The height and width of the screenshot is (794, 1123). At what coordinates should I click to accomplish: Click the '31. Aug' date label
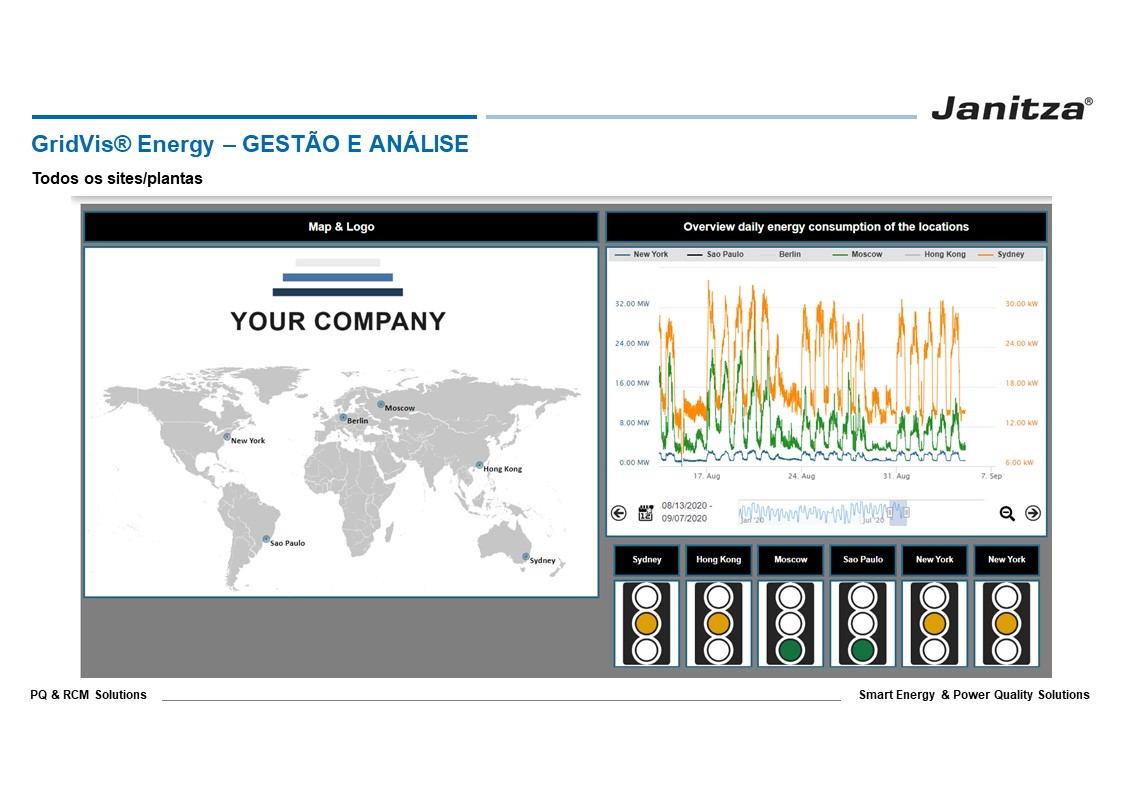click(896, 476)
